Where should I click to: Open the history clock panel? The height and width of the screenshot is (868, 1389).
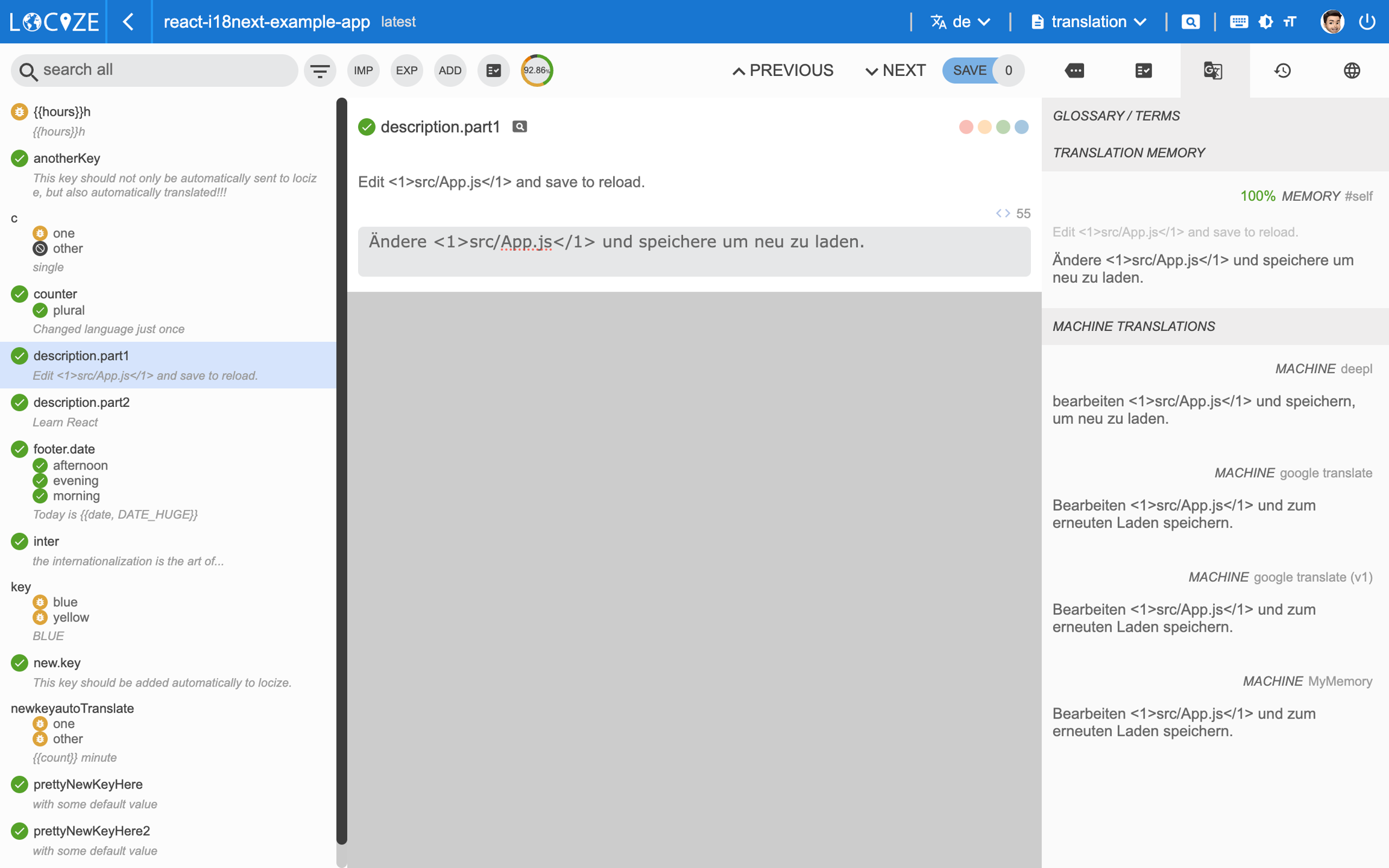tap(1282, 71)
